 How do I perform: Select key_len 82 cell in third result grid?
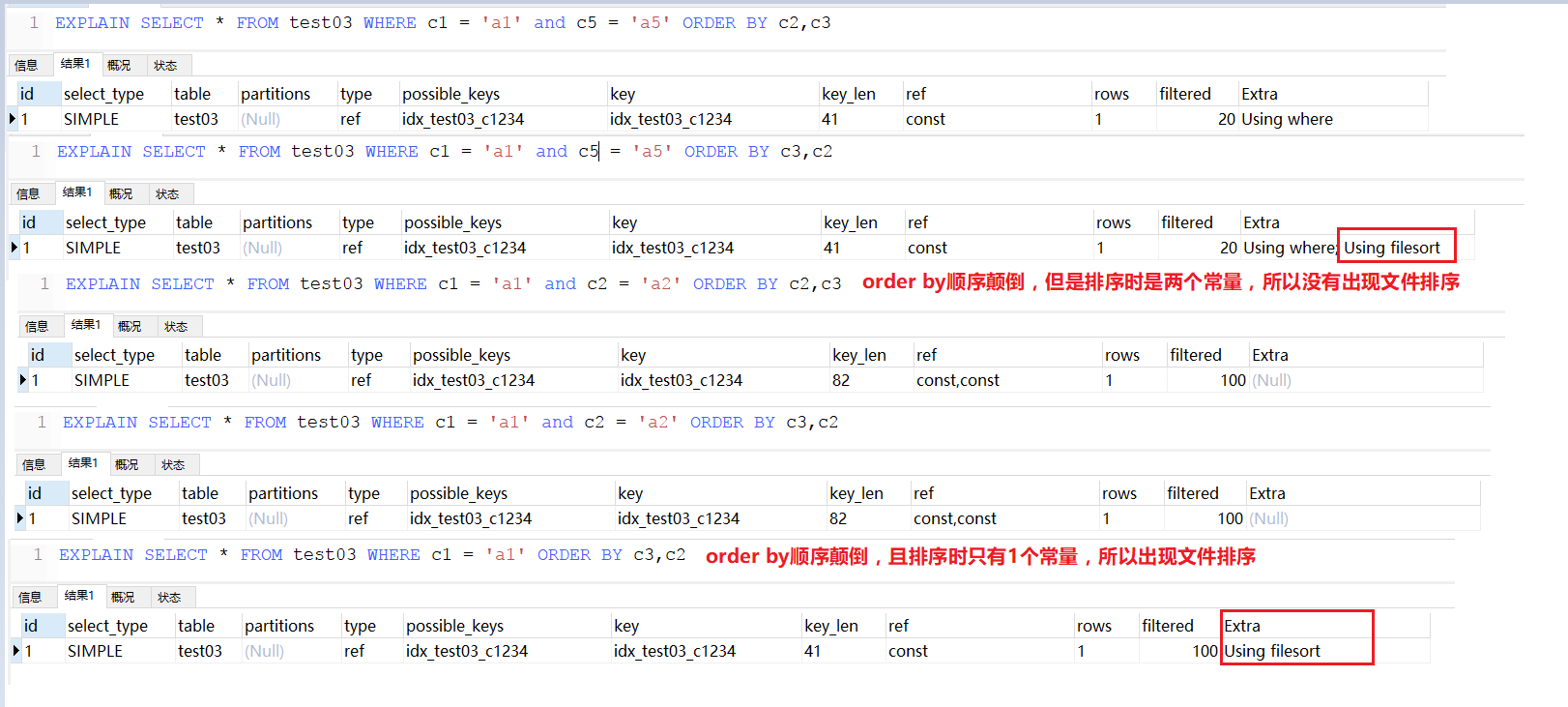pyautogui.click(x=870, y=380)
